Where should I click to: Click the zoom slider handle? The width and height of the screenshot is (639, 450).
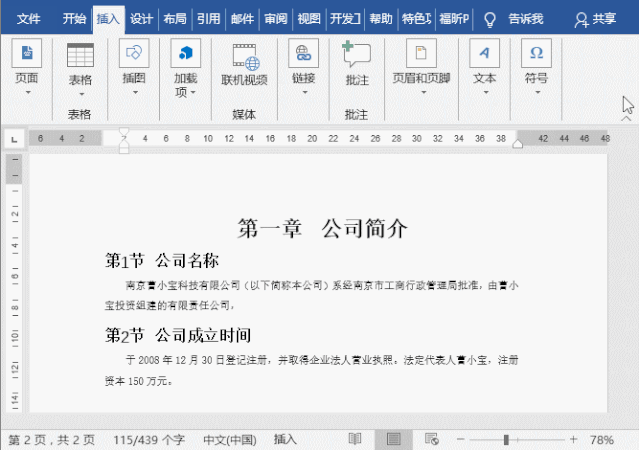(506, 439)
